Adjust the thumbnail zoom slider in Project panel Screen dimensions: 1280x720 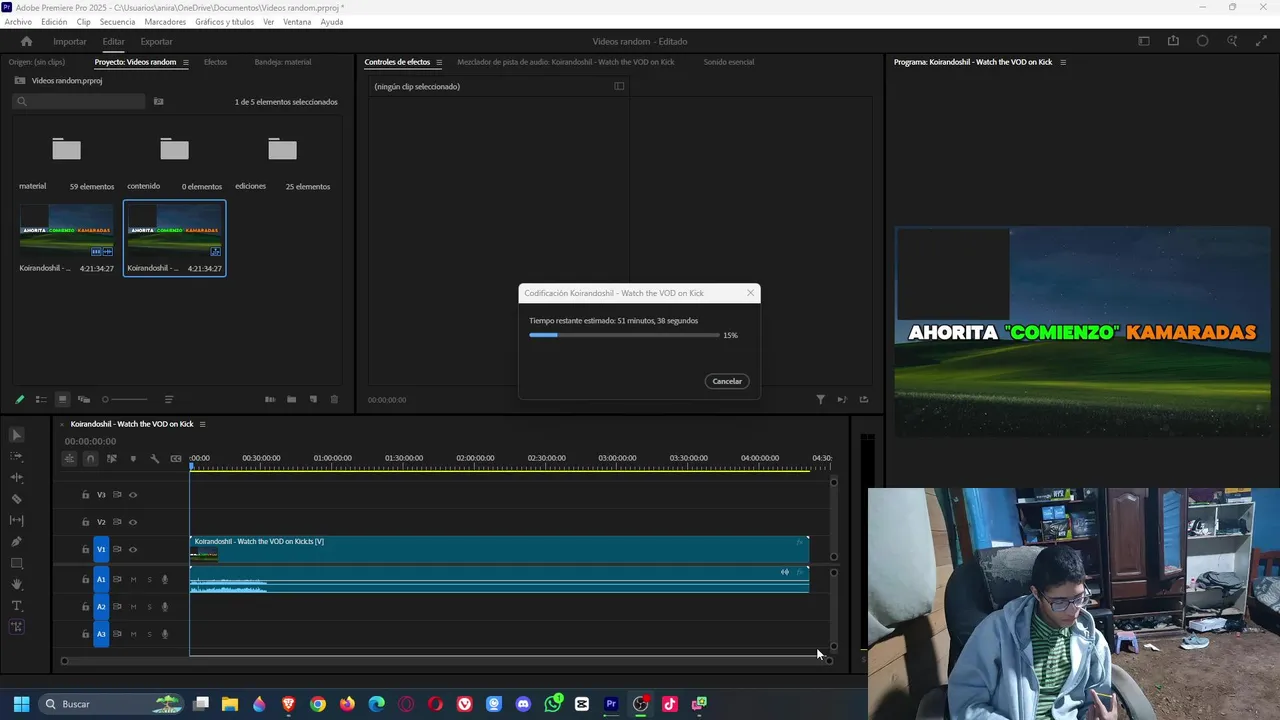coord(124,399)
